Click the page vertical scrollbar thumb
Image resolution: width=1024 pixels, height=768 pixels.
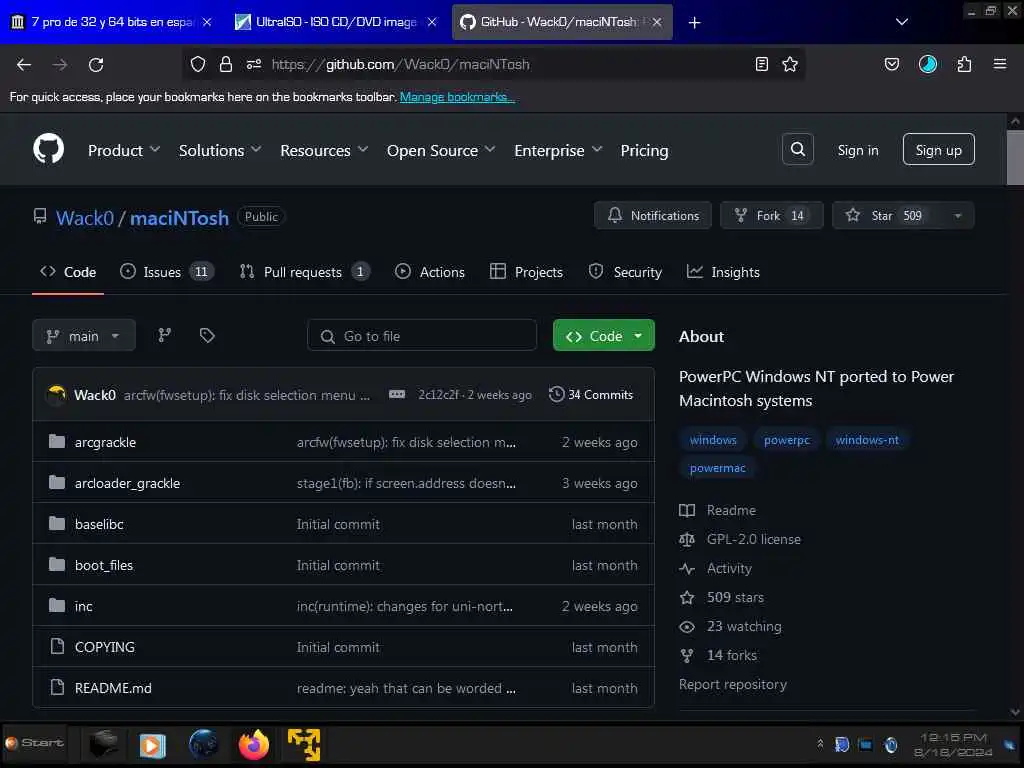[x=1014, y=157]
